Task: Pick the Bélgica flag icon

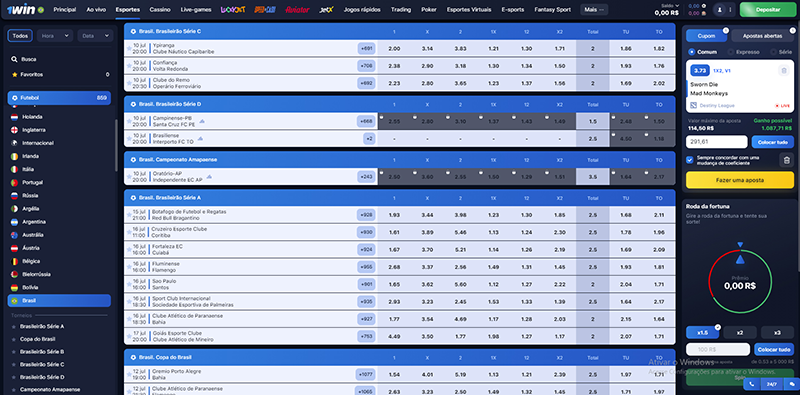Action: click(14, 261)
